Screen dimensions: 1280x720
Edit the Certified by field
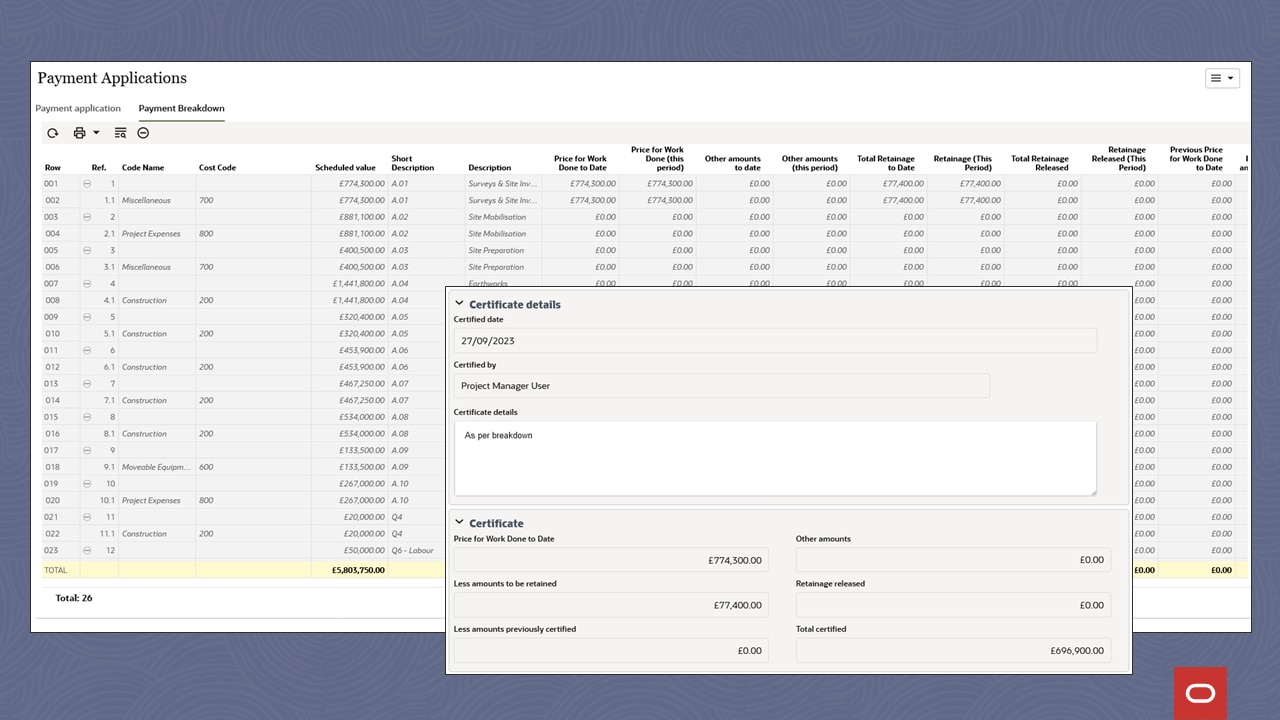coord(700,385)
